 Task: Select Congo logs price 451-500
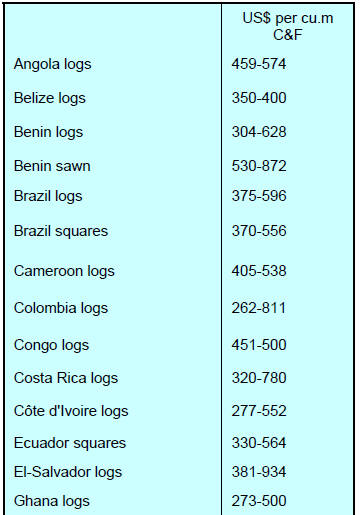click(259, 345)
